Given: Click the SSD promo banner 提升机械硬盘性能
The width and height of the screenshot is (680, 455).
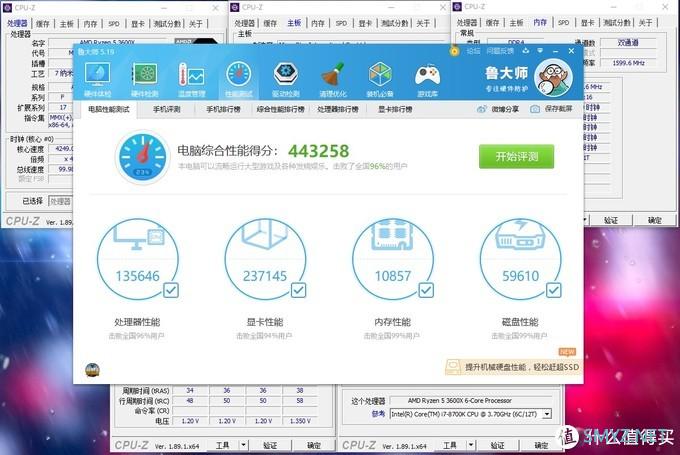Looking at the screenshot, I should [x=513, y=367].
